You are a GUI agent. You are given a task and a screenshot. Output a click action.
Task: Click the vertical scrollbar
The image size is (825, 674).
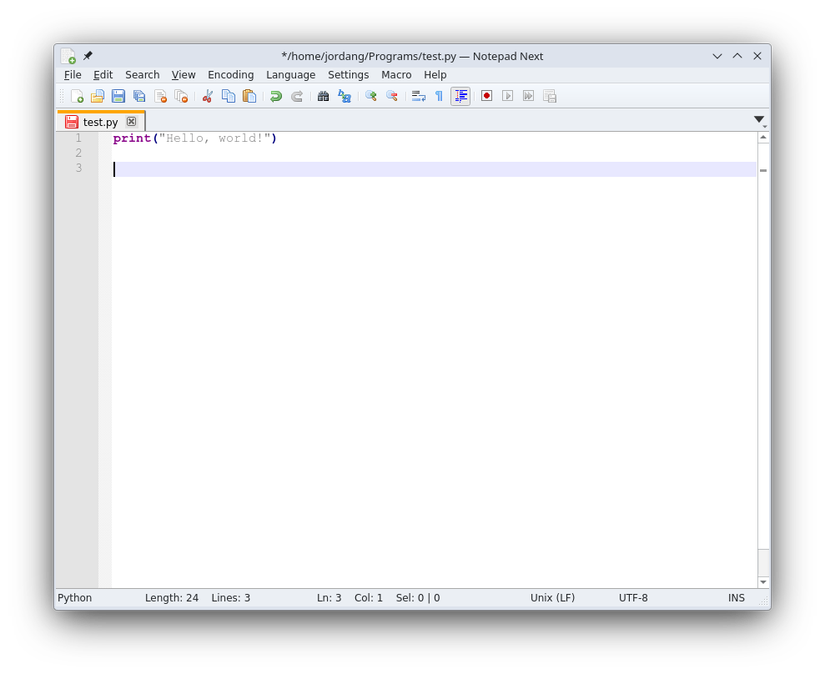coord(763,350)
